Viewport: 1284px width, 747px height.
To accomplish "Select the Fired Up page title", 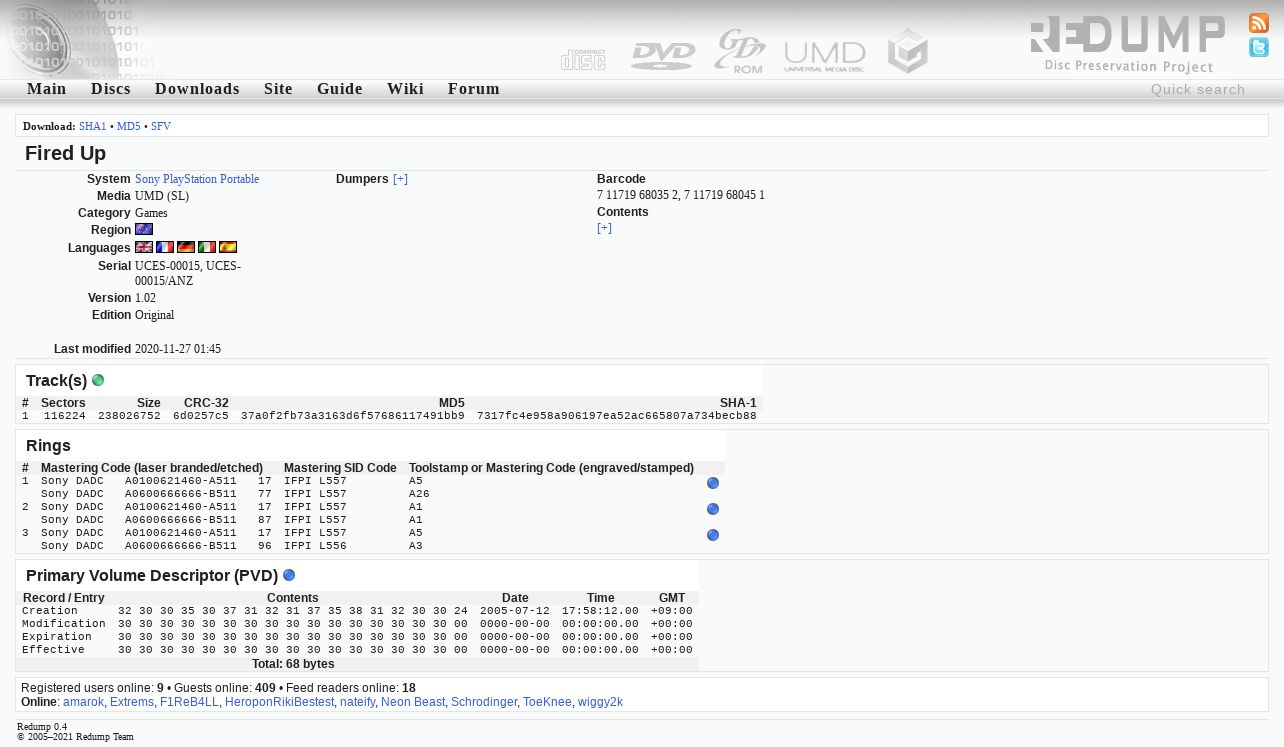I will tap(65, 153).
